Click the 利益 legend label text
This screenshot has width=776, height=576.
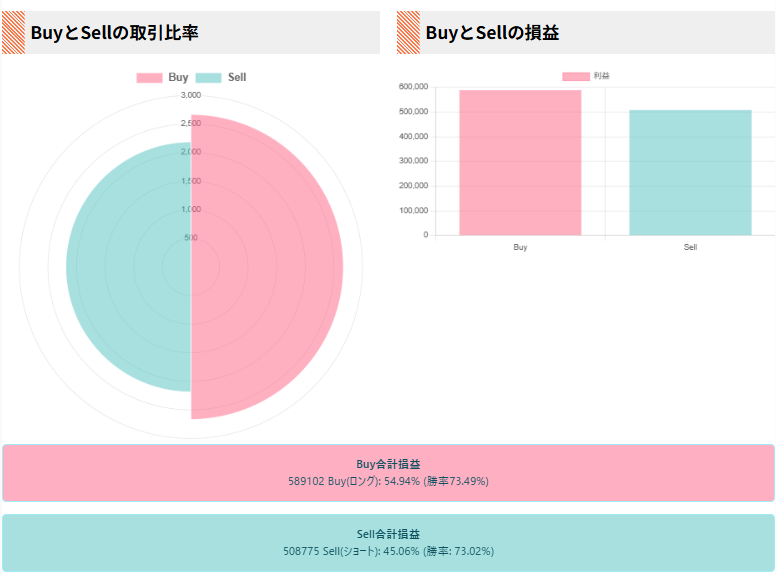(x=601, y=76)
